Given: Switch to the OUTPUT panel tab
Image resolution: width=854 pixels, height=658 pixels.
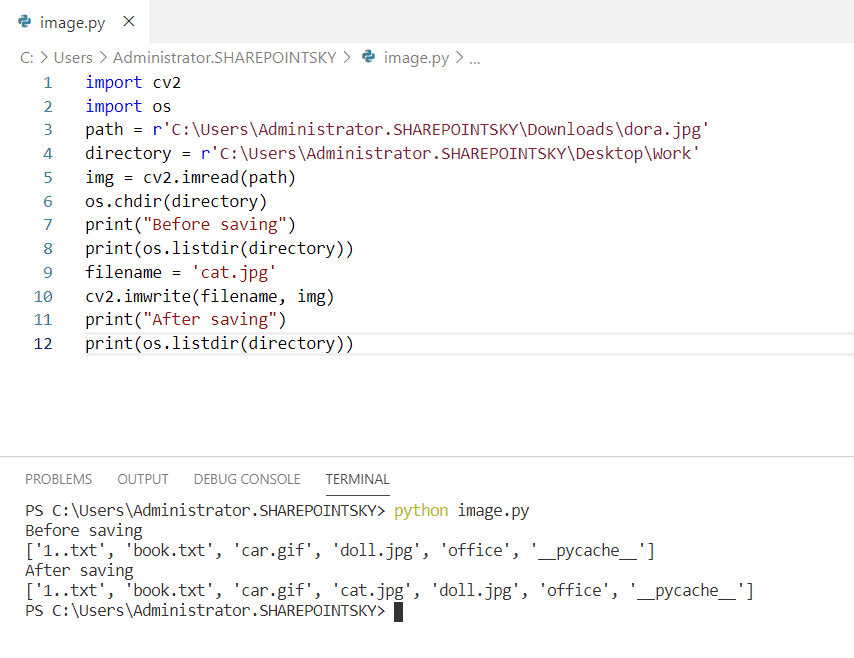Looking at the screenshot, I should 143,479.
